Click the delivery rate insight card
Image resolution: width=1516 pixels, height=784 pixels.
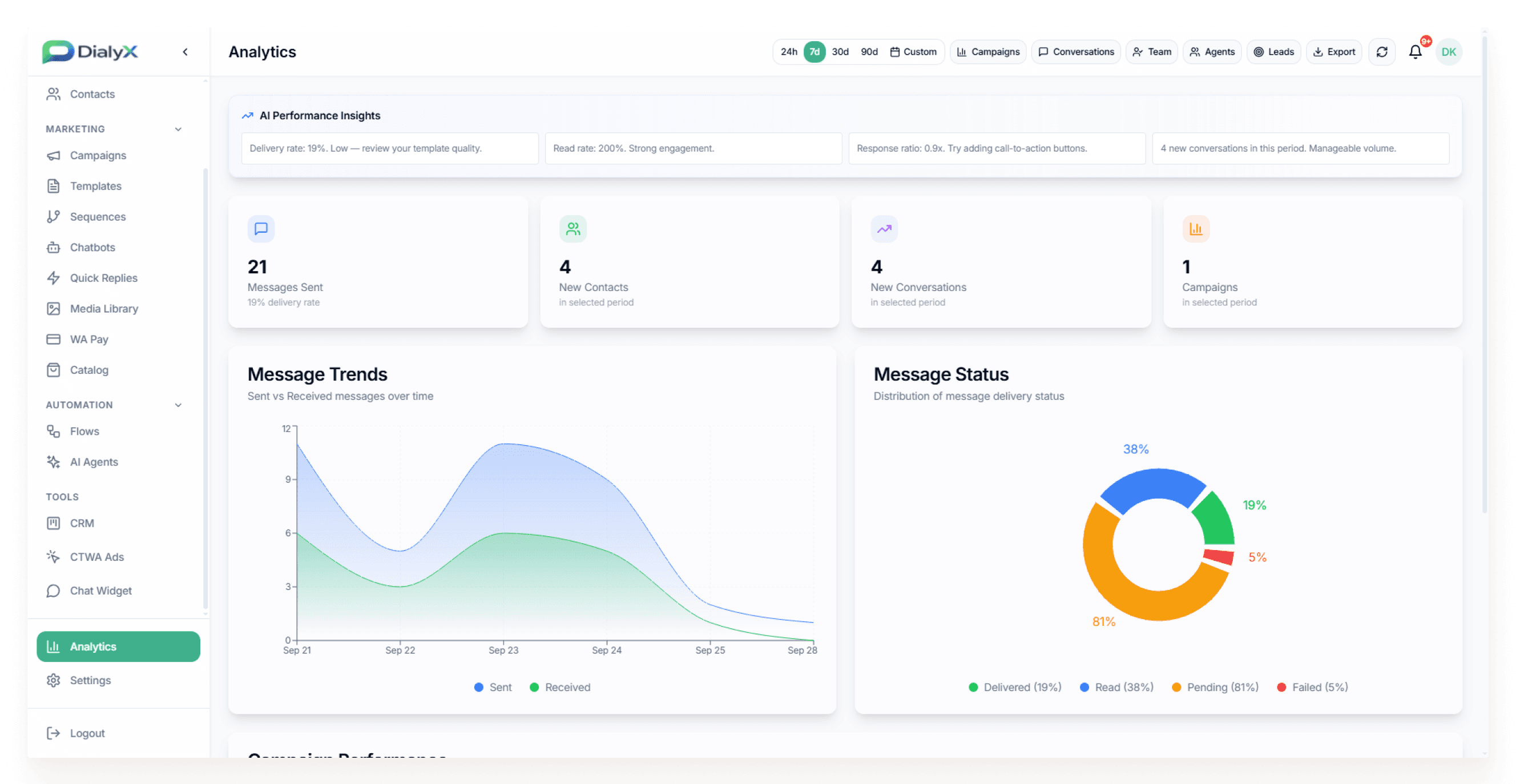[x=390, y=148]
